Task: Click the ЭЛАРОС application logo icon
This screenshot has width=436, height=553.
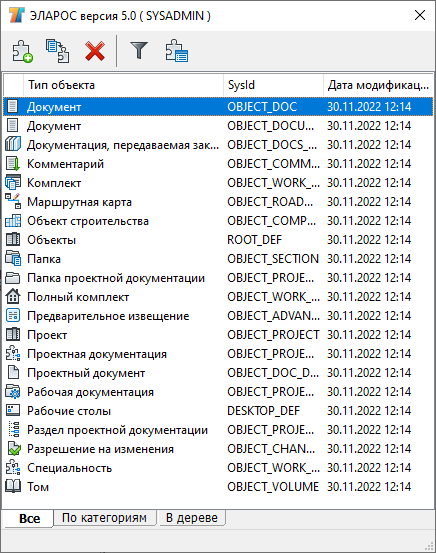Action: (16, 15)
